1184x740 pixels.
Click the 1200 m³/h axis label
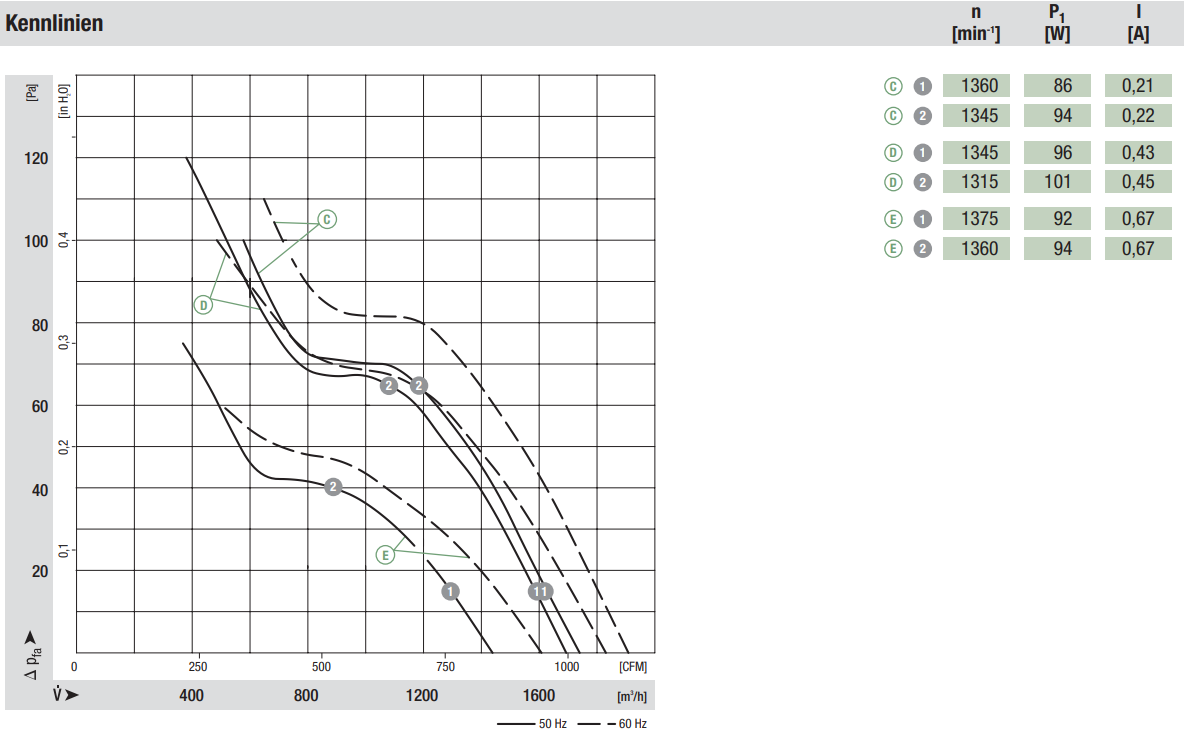pos(421,695)
